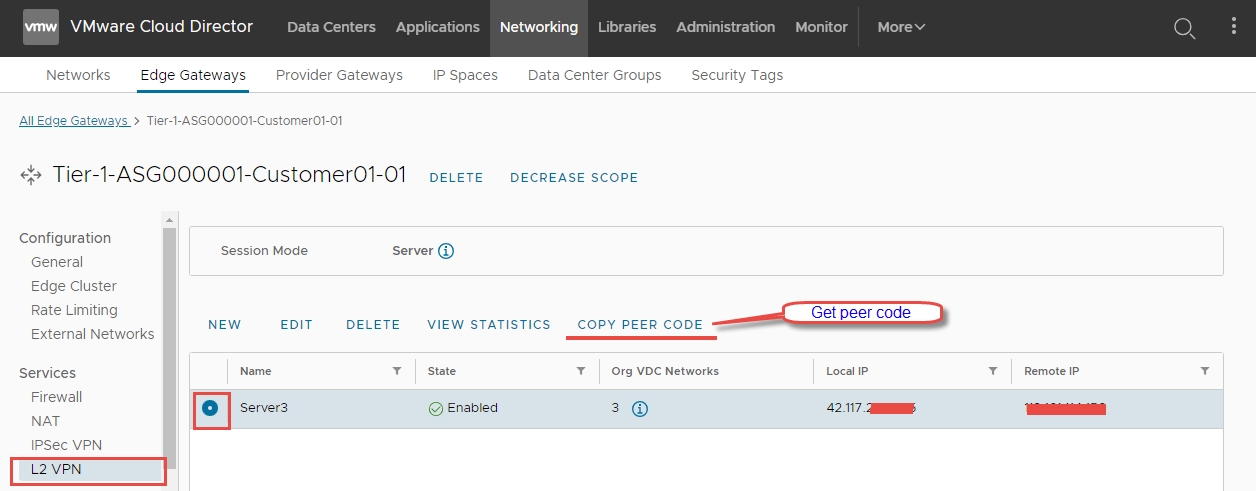Open the Firewall service settings

[57, 397]
